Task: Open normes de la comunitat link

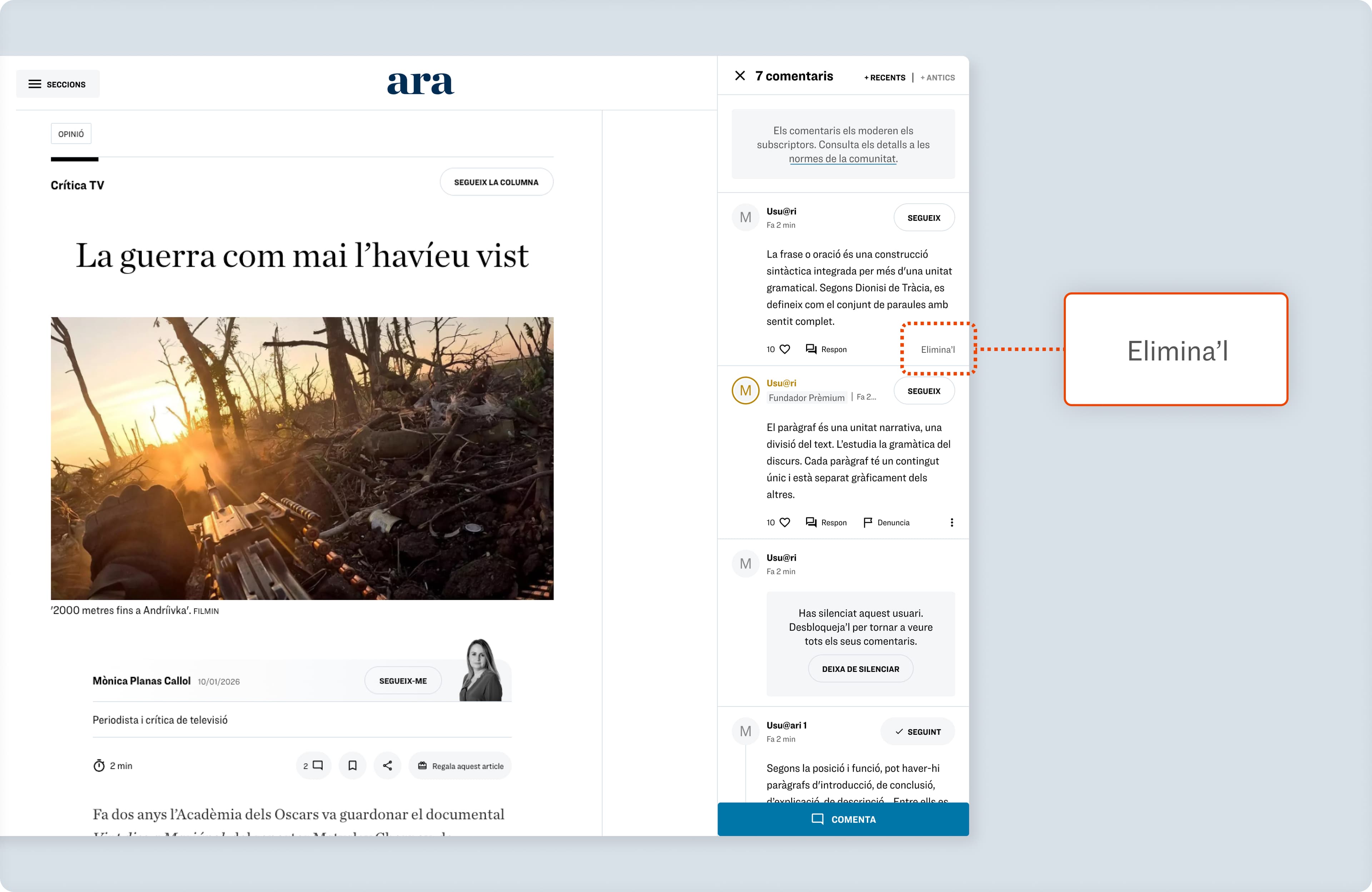Action: pyautogui.click(x=842, y=159)
